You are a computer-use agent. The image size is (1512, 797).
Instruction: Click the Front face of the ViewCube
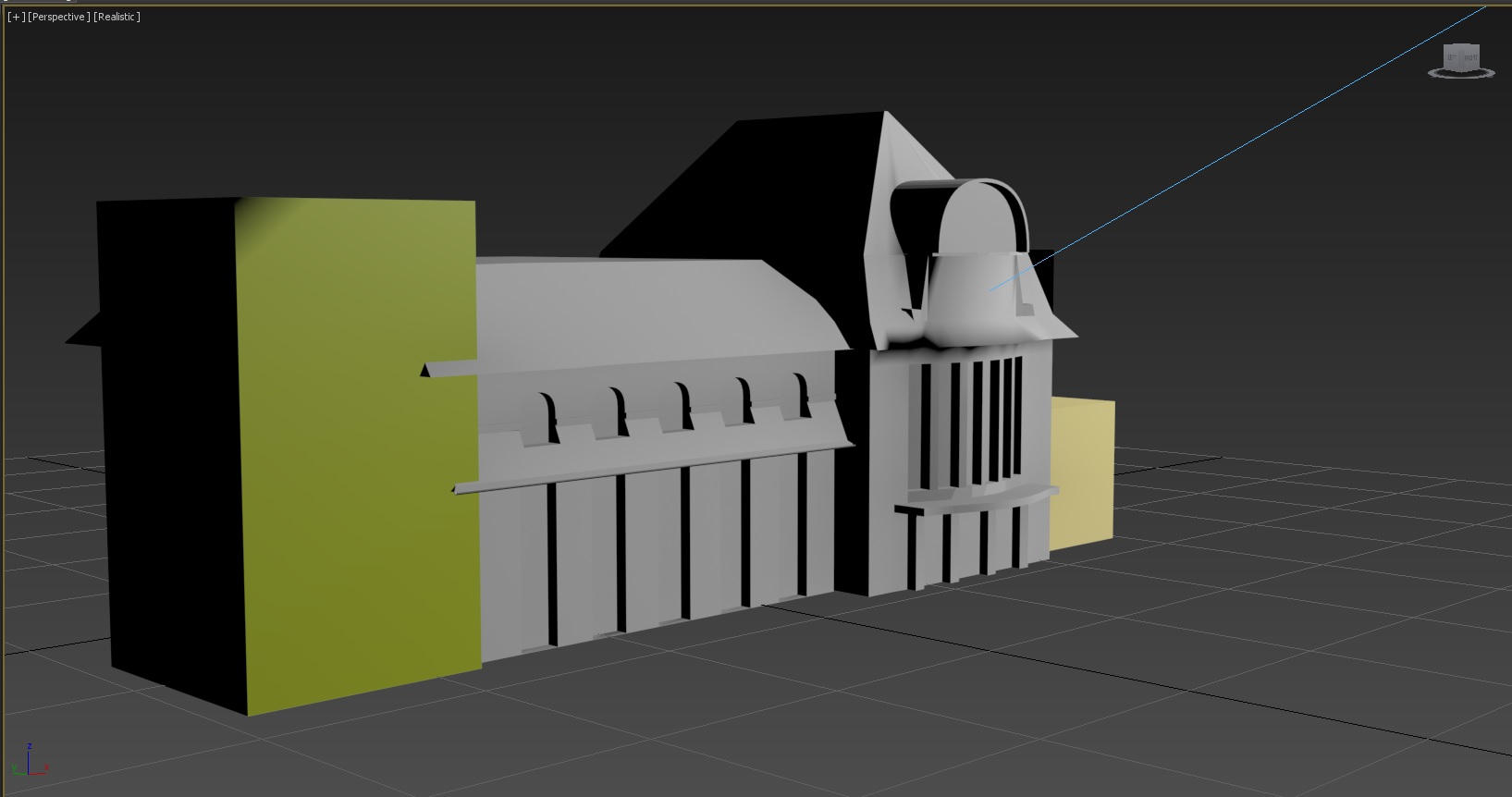(x=1469, y=57)
